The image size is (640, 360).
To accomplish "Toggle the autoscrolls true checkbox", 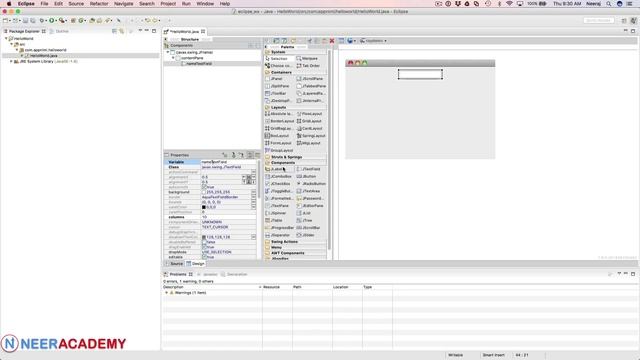I will 204,187.
